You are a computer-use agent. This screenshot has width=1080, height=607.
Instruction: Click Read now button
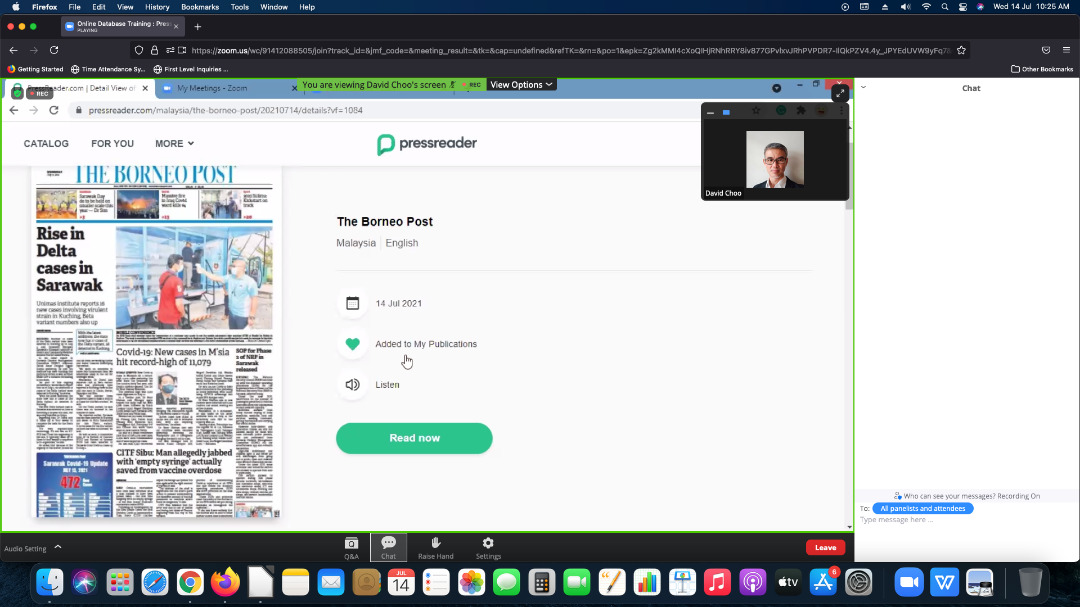pos(414,438)
